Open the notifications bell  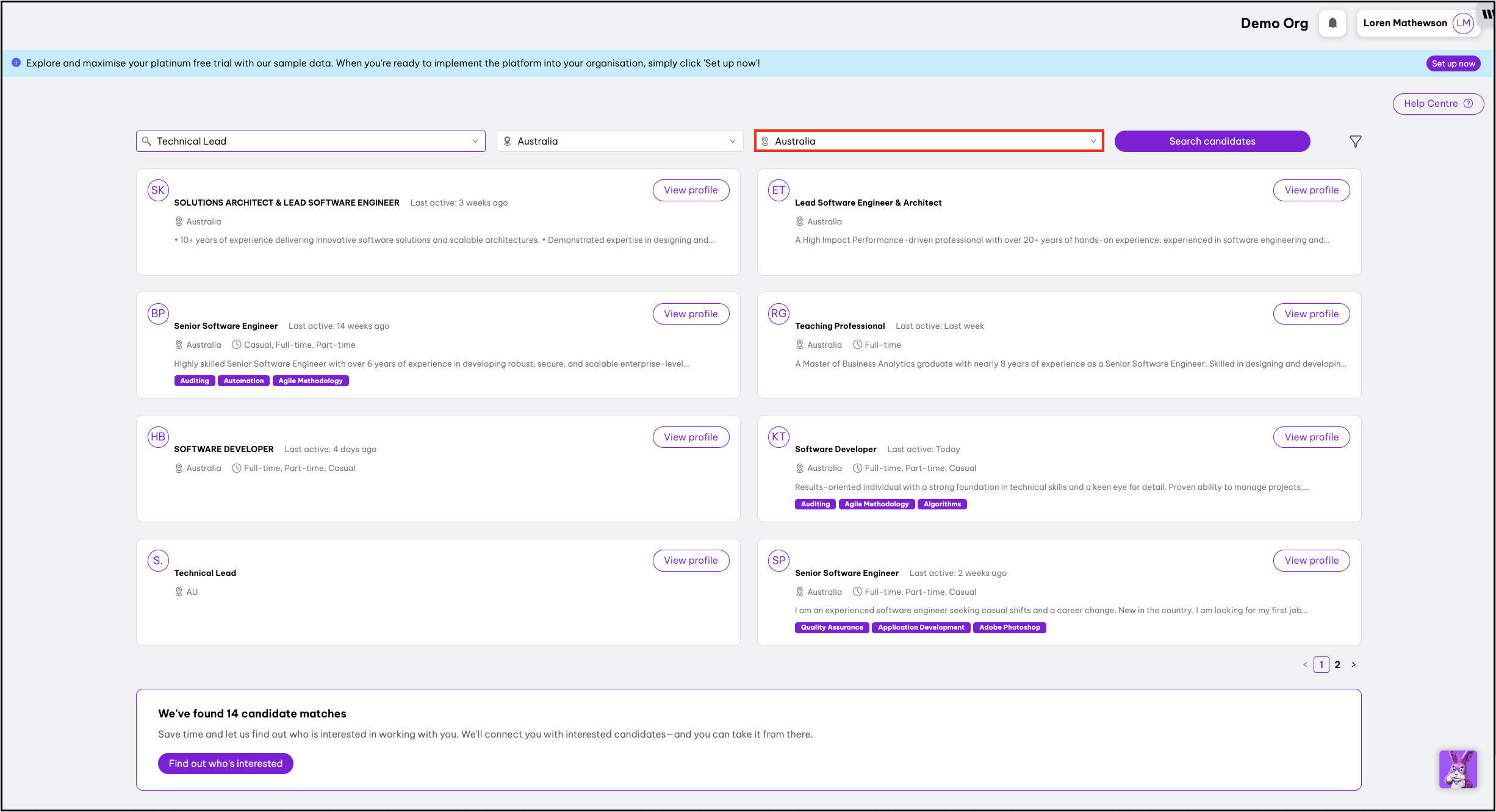pyautogui.click(x=1332, y=23)
